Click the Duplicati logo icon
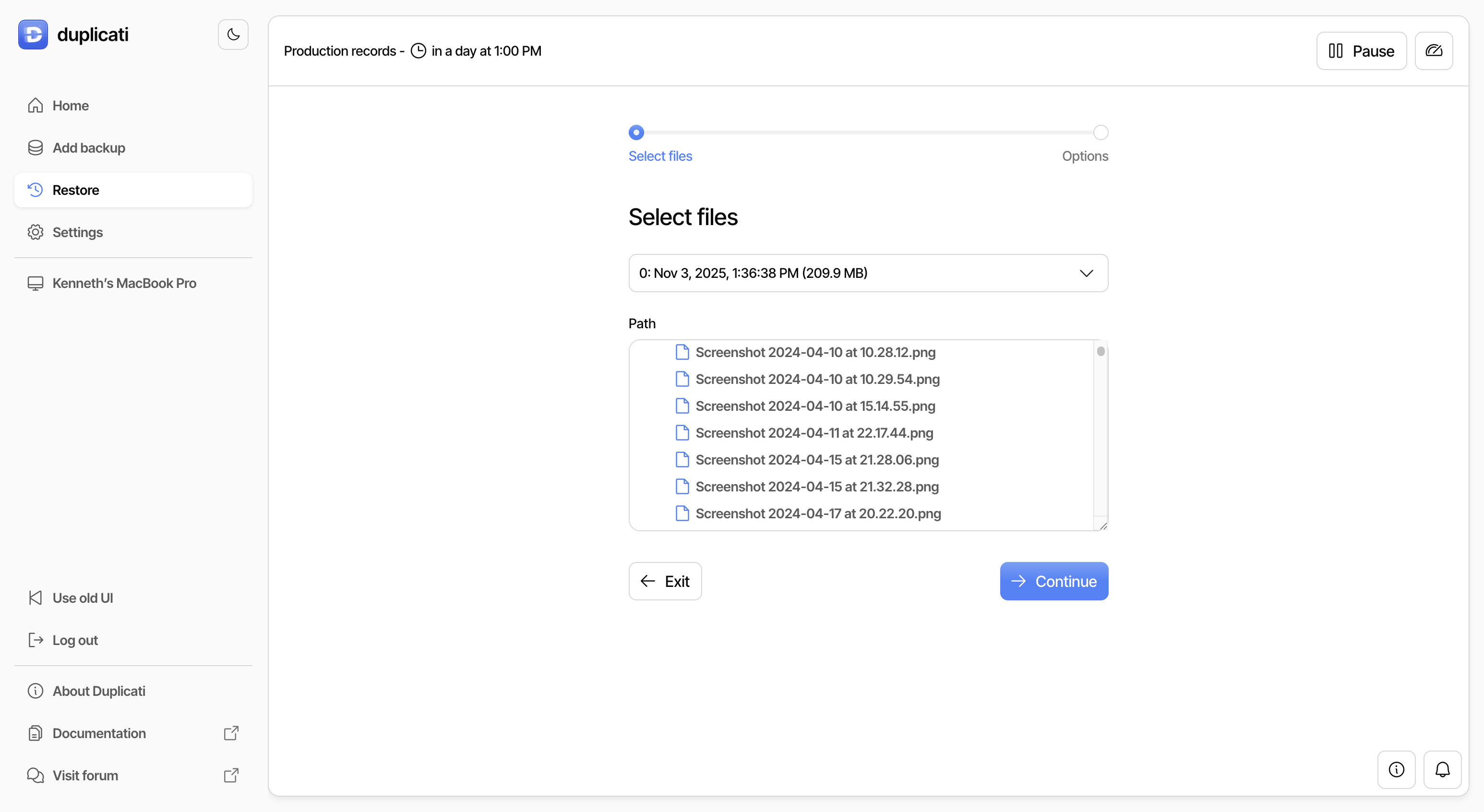The image size is (1484, 812). [33, 35]
